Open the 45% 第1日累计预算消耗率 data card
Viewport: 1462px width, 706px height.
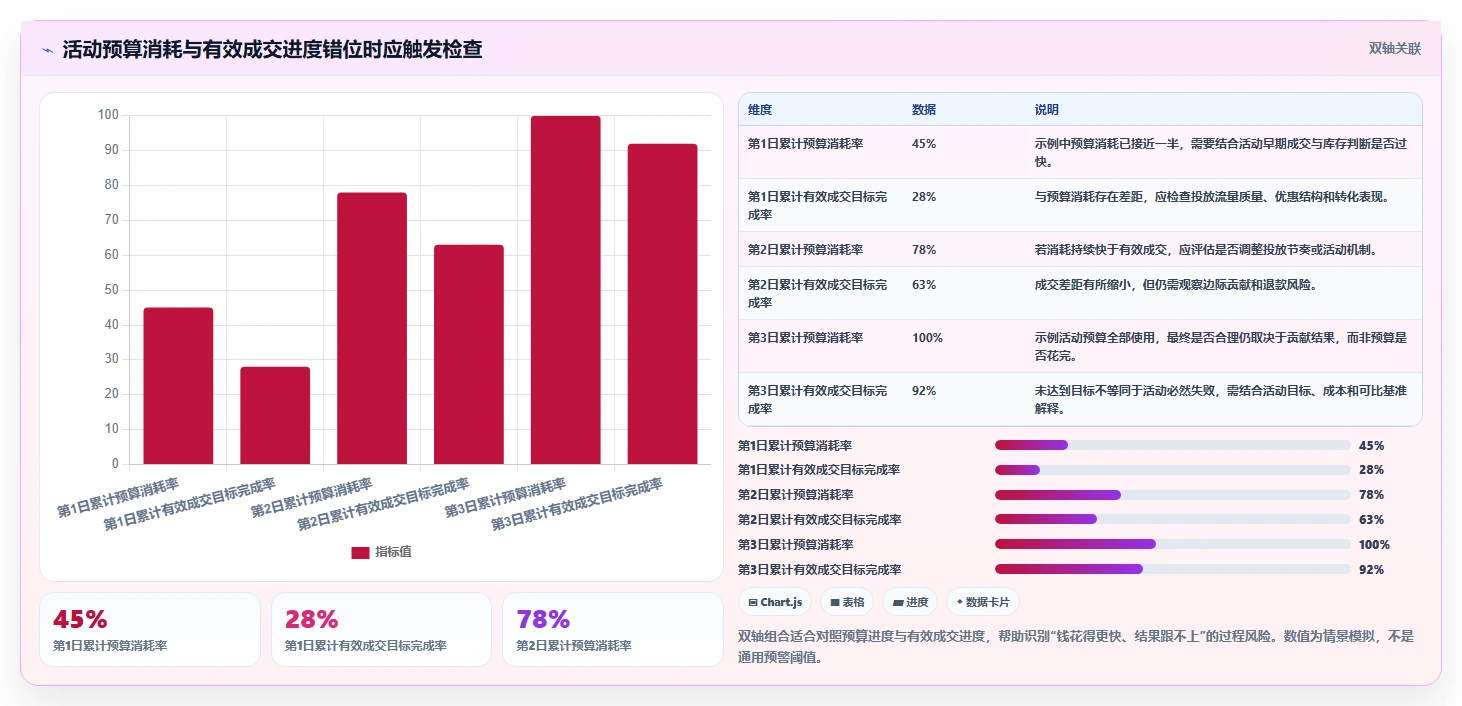coord(150,630)
